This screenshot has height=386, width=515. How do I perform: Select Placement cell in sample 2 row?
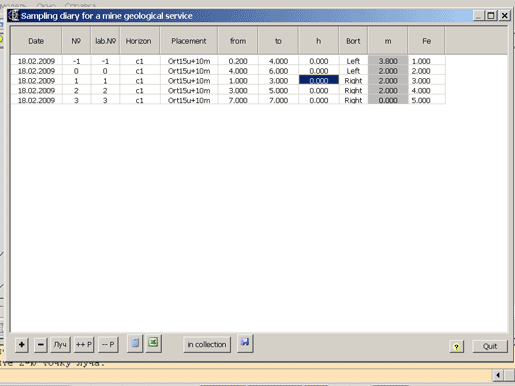189,90
